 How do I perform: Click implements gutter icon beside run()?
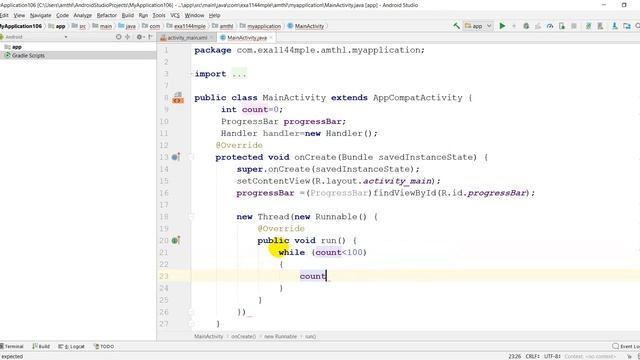[x=176, y=240]
